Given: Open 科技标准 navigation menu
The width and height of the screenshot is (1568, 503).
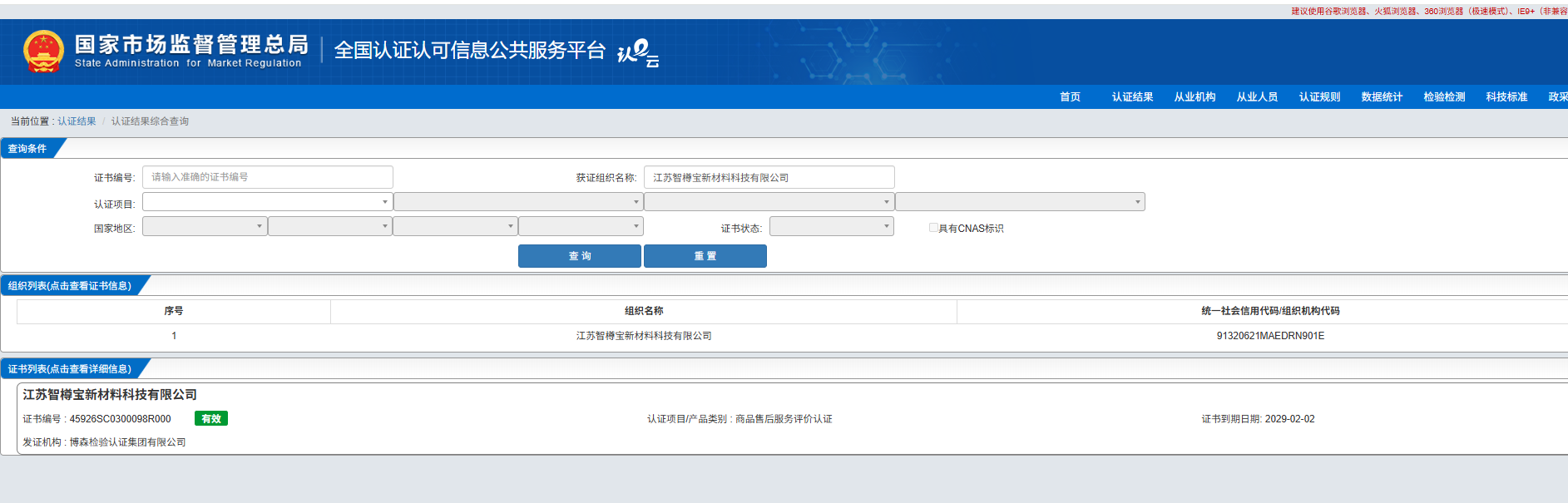Looking at the screenshot, I should [1506, 97].
